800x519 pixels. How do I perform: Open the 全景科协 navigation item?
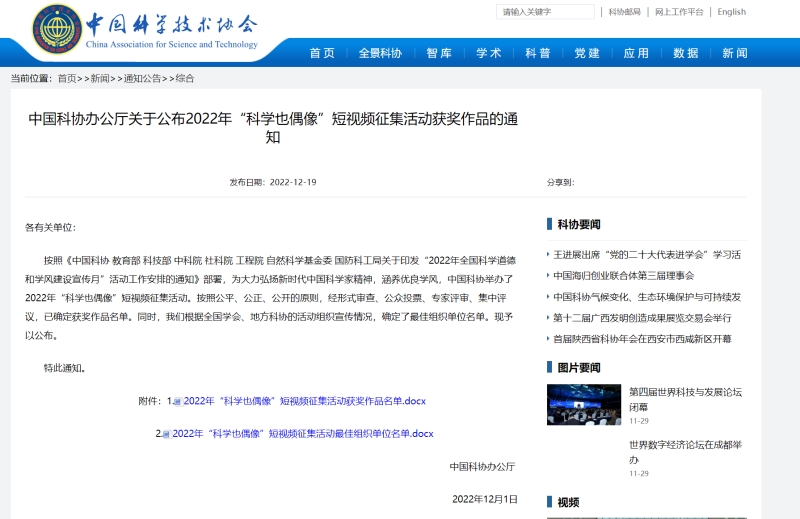tap(380, 53)
